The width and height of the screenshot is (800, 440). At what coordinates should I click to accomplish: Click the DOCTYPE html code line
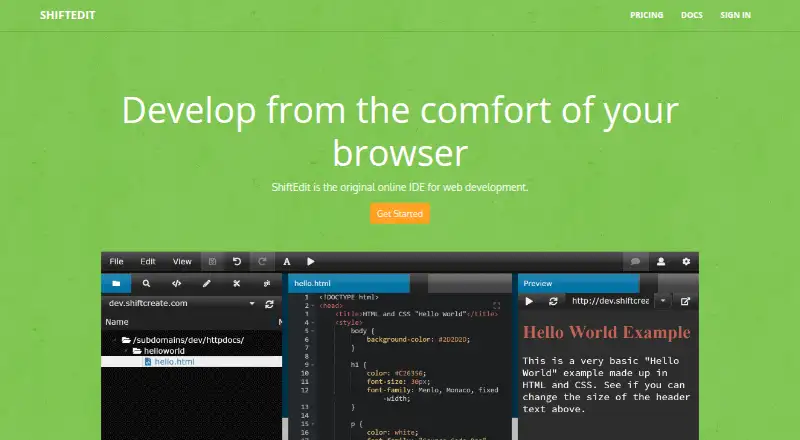coord(349,297)
